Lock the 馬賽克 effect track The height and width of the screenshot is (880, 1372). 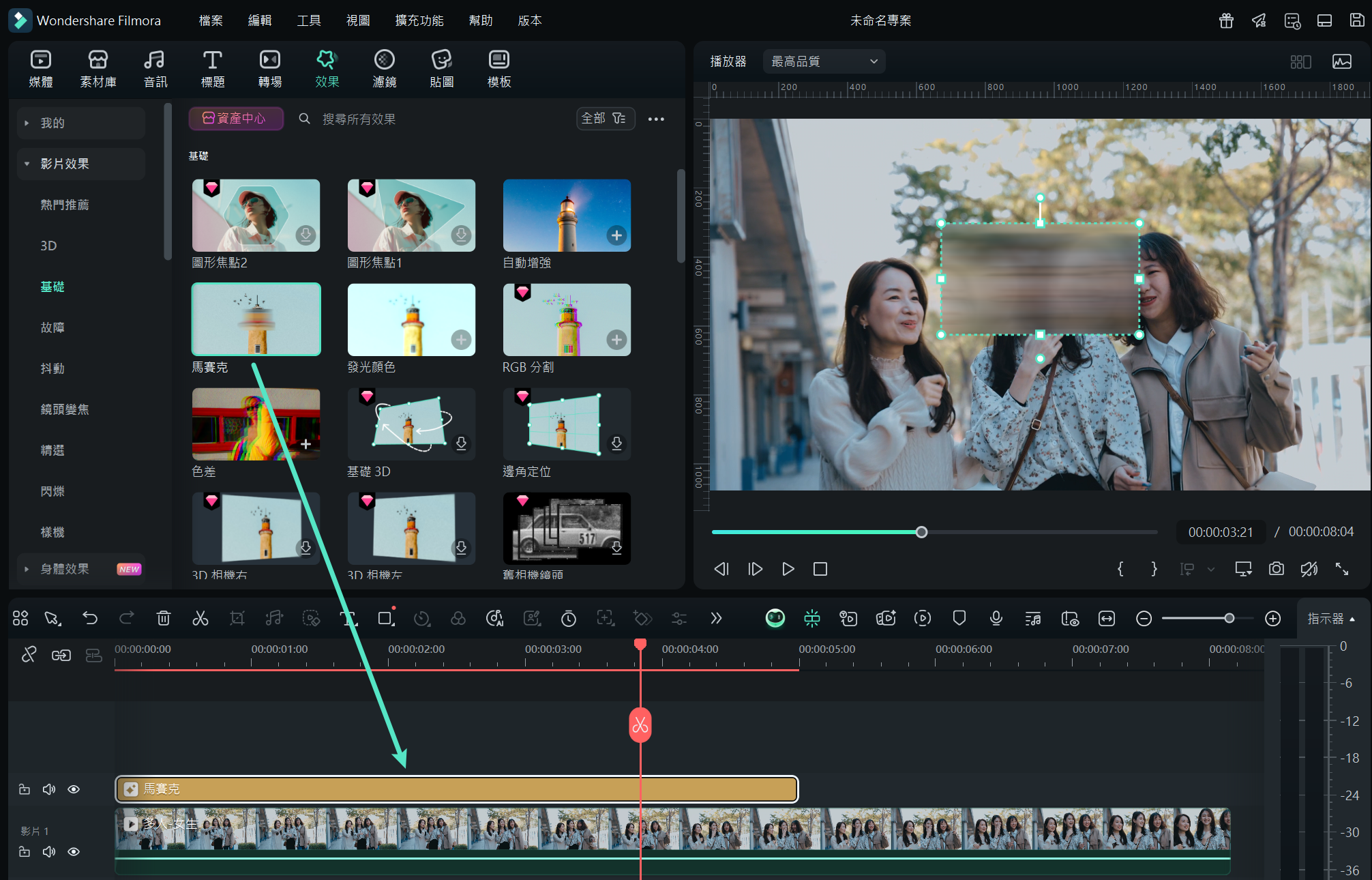tap(24, 789)
